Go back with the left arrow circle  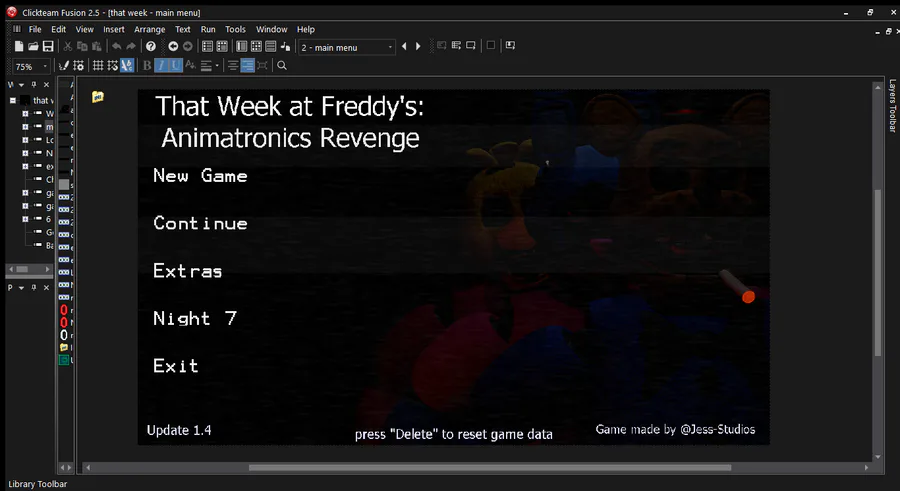173,47
